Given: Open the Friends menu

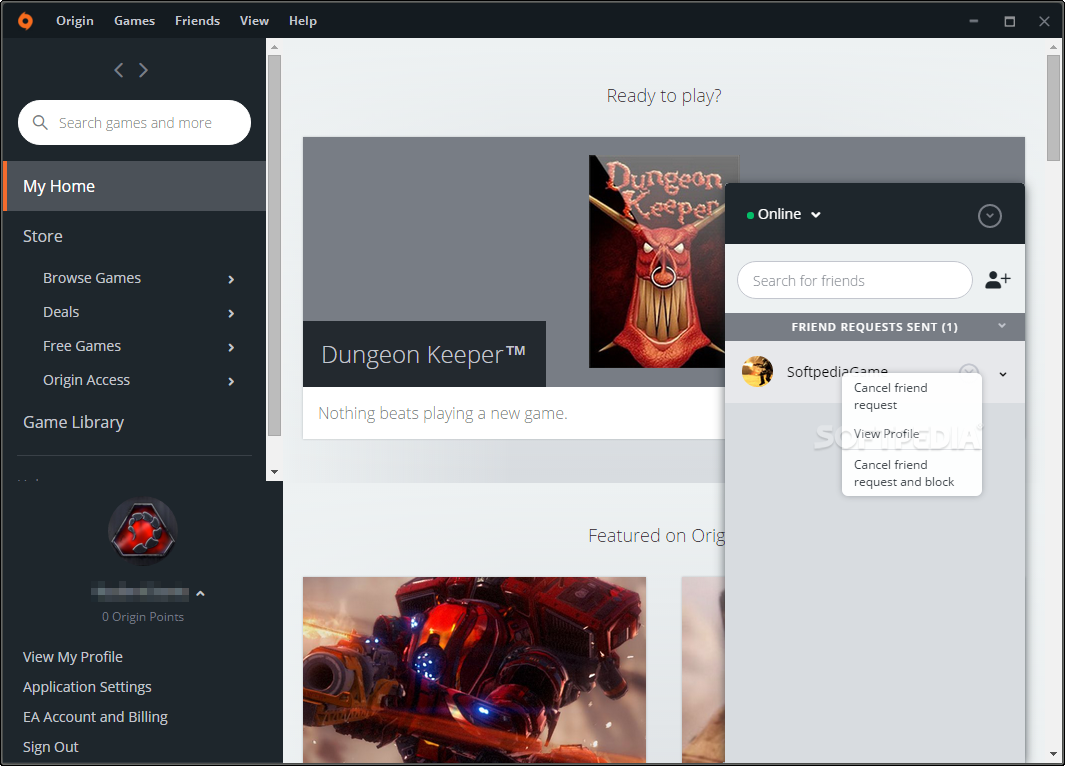Looking at the screenshot, I should pyautogui.click(x=198, y=21).
